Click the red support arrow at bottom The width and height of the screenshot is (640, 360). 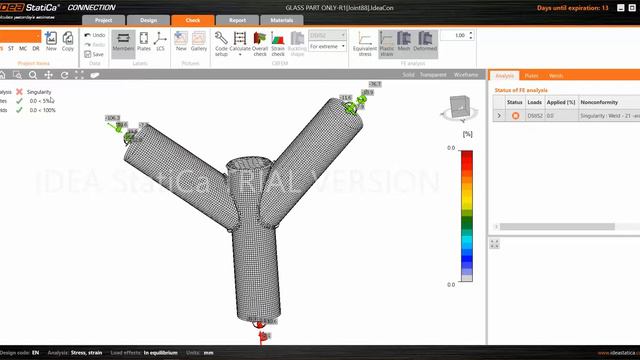click(x=262, y=337)
